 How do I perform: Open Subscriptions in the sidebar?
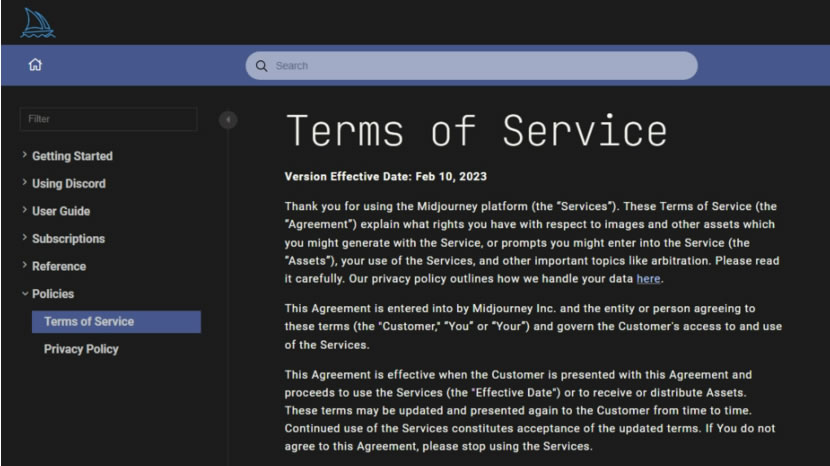point(68,239)
